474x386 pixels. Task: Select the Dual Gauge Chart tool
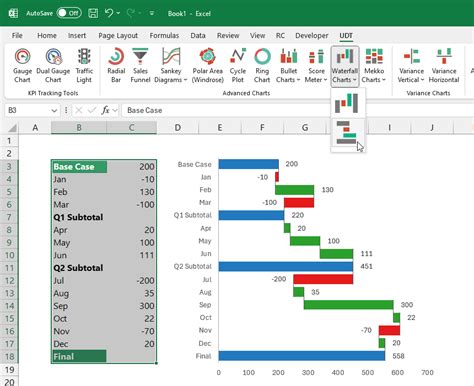[53, 66]
